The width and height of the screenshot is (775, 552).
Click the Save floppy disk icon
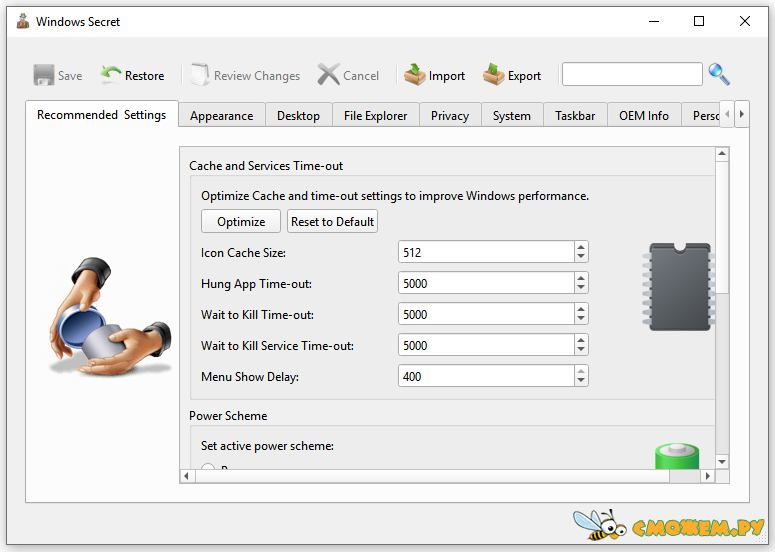tap(43, 75)
